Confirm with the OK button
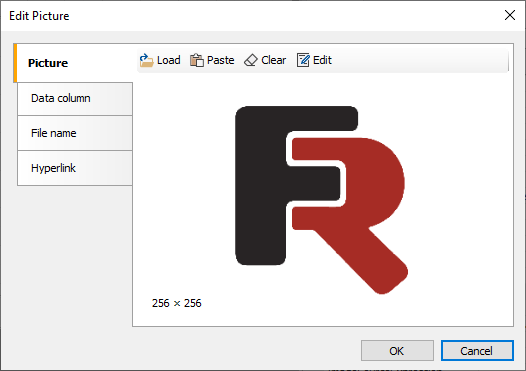 click(x=397, y=351)
